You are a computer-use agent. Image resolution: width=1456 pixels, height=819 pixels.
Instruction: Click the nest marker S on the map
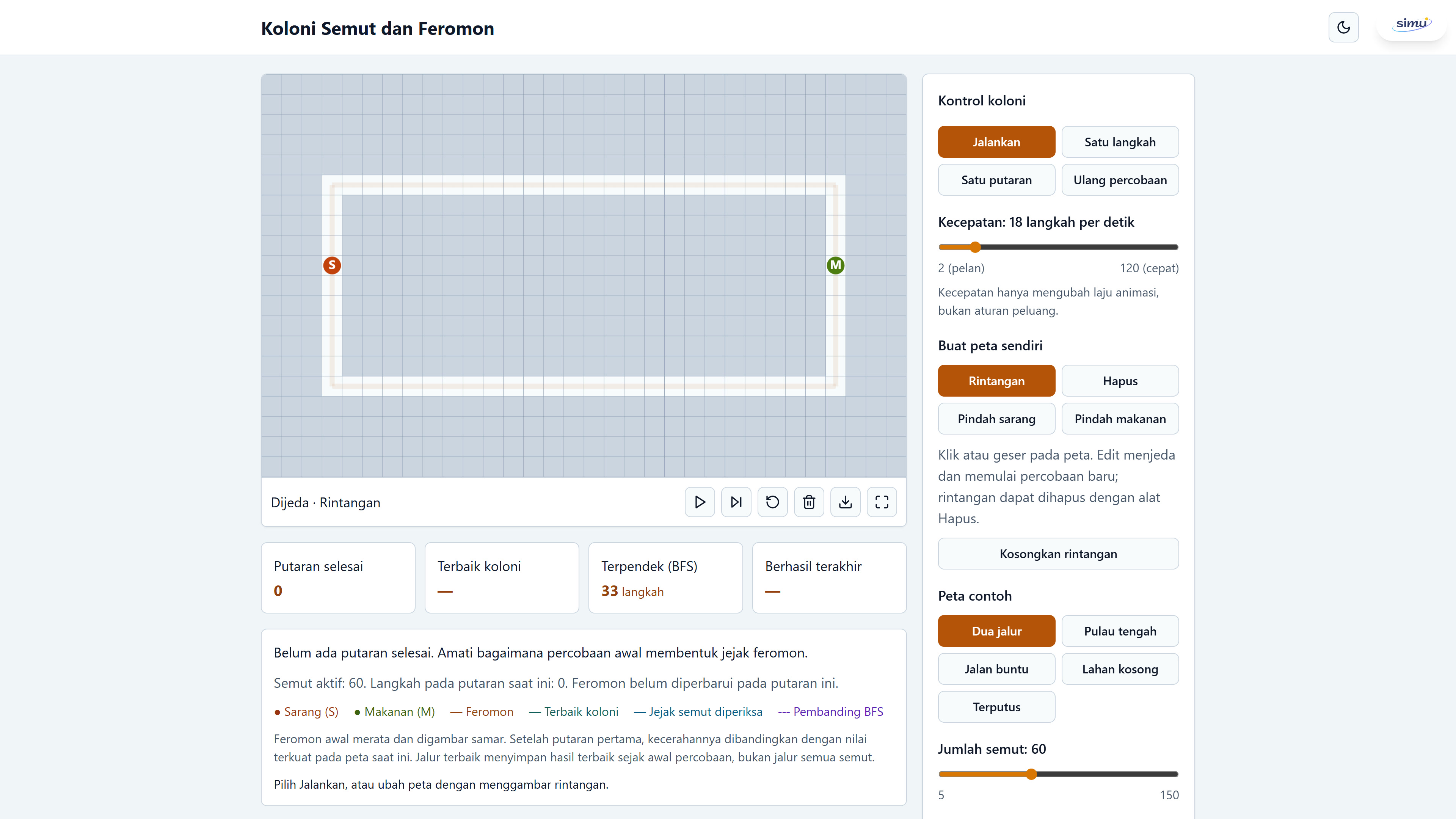(x=332, y=265)
